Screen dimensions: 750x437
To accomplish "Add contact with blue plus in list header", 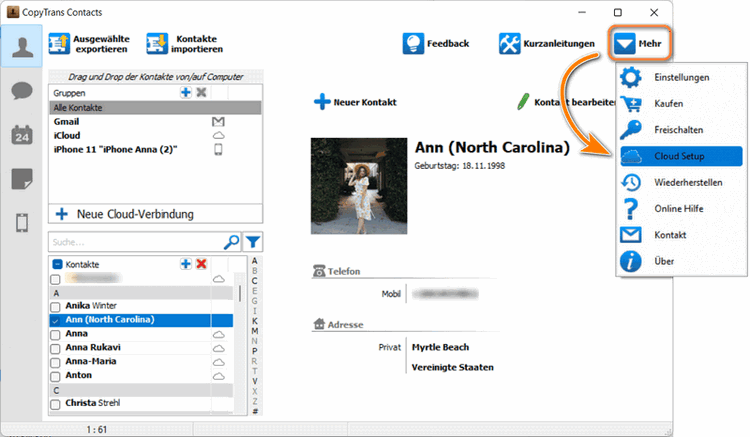I will click(186, 263).
